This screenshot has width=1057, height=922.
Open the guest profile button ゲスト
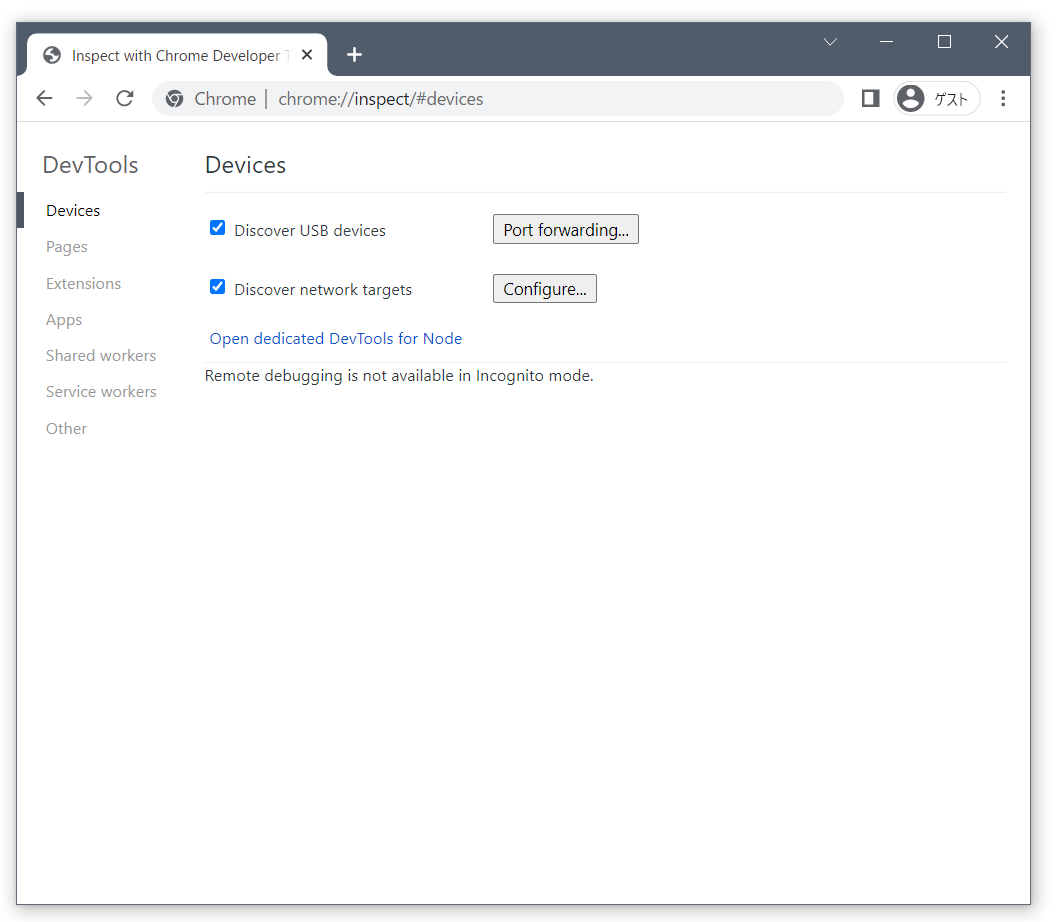point(936,98)
